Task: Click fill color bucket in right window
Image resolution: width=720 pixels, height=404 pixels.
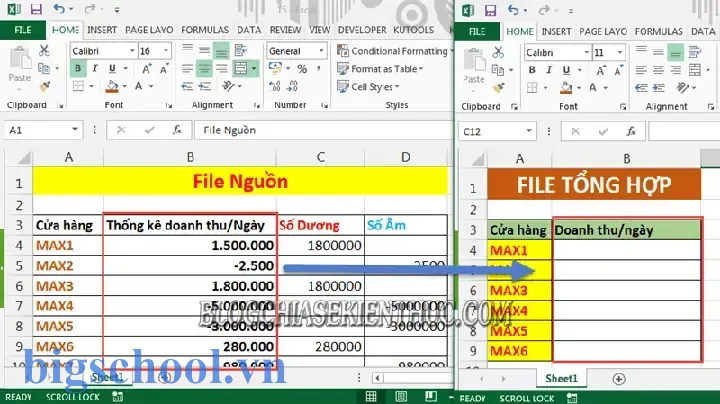Action: (x=566, y=87)
